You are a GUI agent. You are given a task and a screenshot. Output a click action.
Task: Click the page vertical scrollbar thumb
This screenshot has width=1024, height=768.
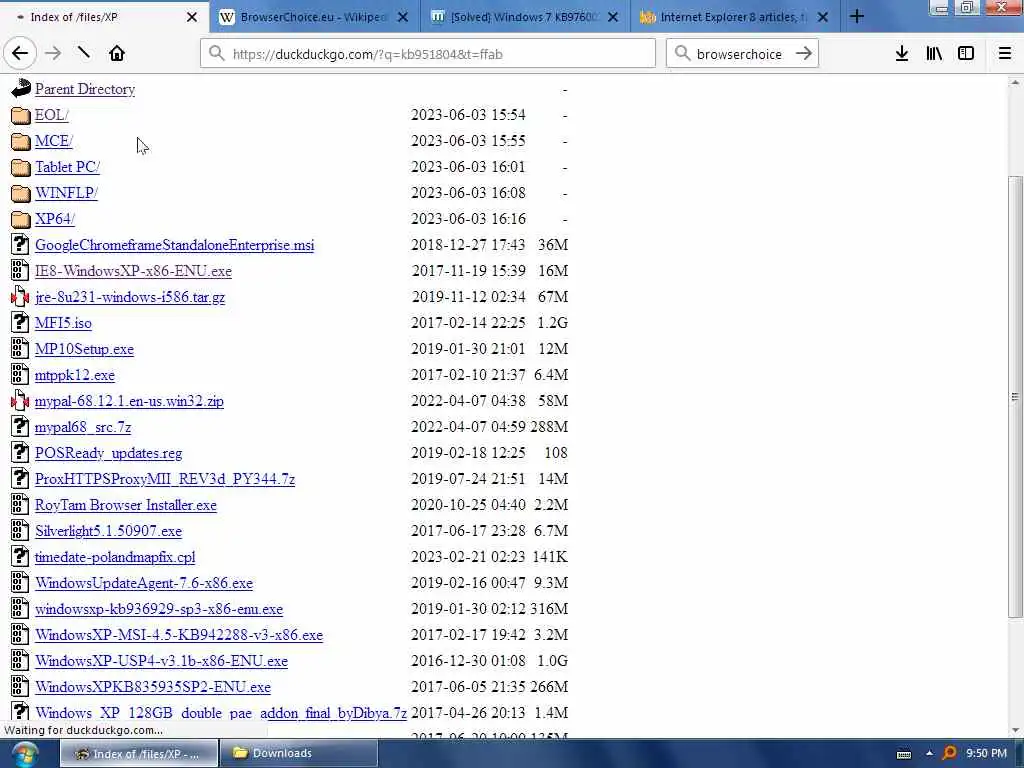pos(1015,396)
